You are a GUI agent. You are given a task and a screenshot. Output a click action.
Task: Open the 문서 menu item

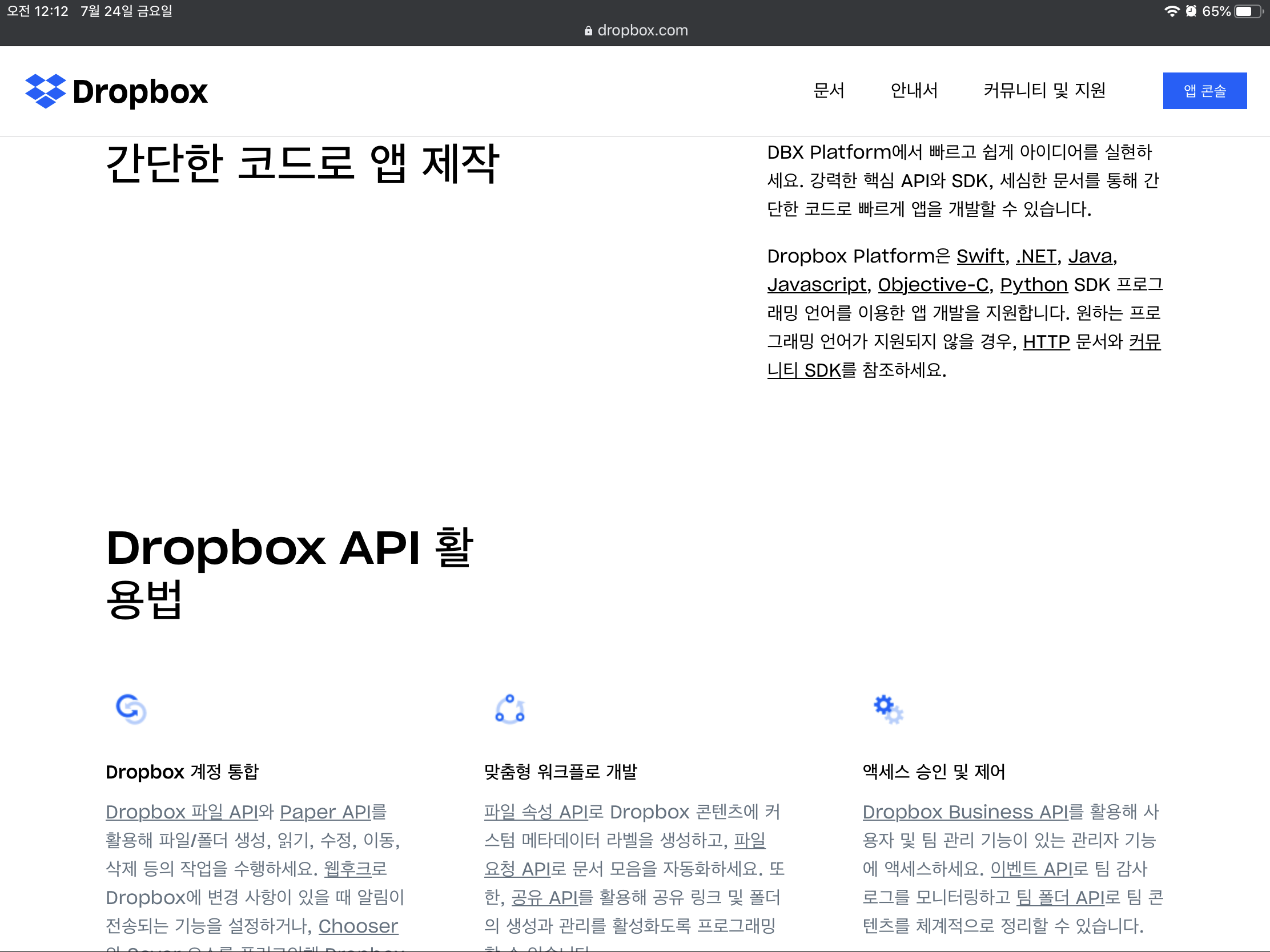coord(829,90)
